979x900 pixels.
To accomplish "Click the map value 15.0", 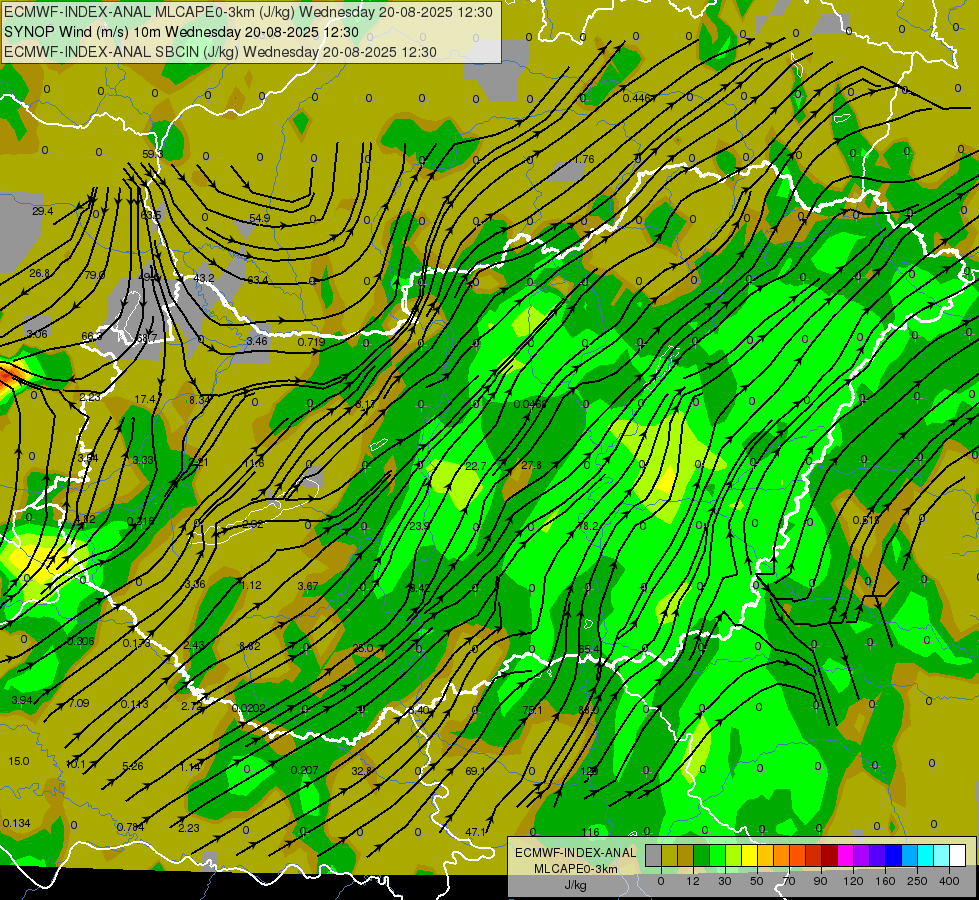I will [x=19, y=761].
